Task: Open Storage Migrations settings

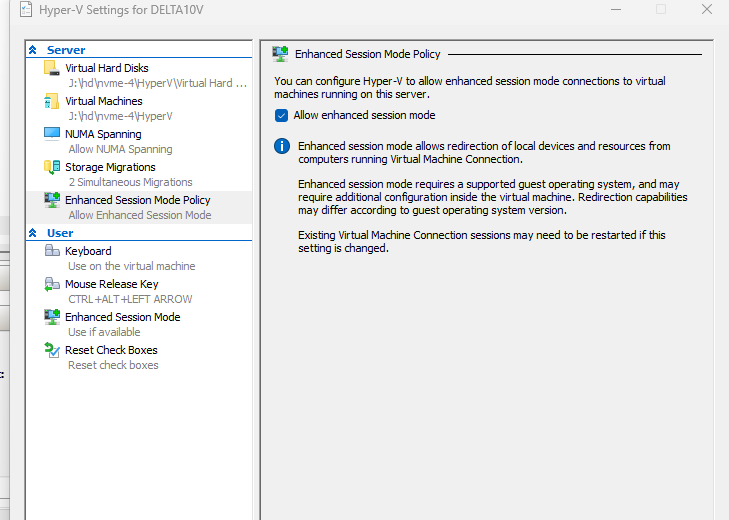Action: (139, 174)
